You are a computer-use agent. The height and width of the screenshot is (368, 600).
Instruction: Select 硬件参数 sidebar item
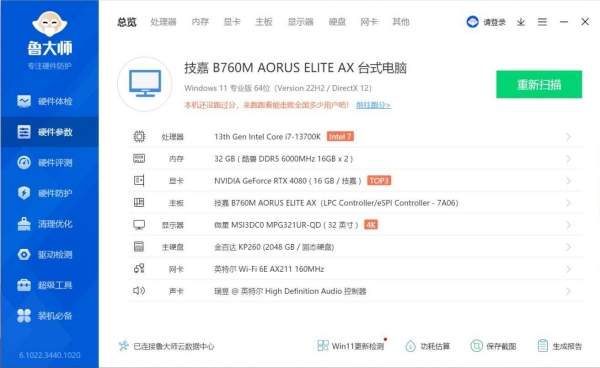pos(50,132)
